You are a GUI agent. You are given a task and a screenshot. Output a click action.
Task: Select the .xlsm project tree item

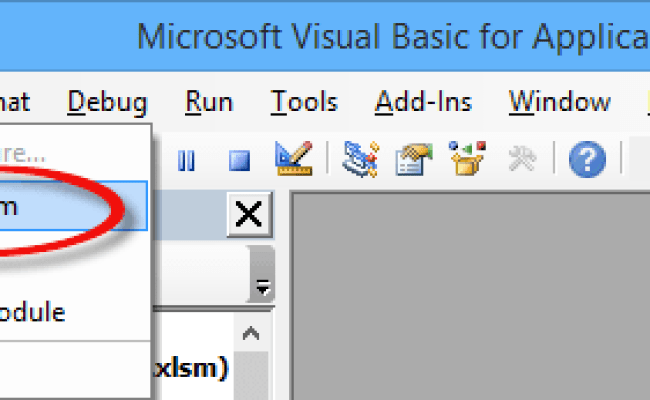(191, 368)
